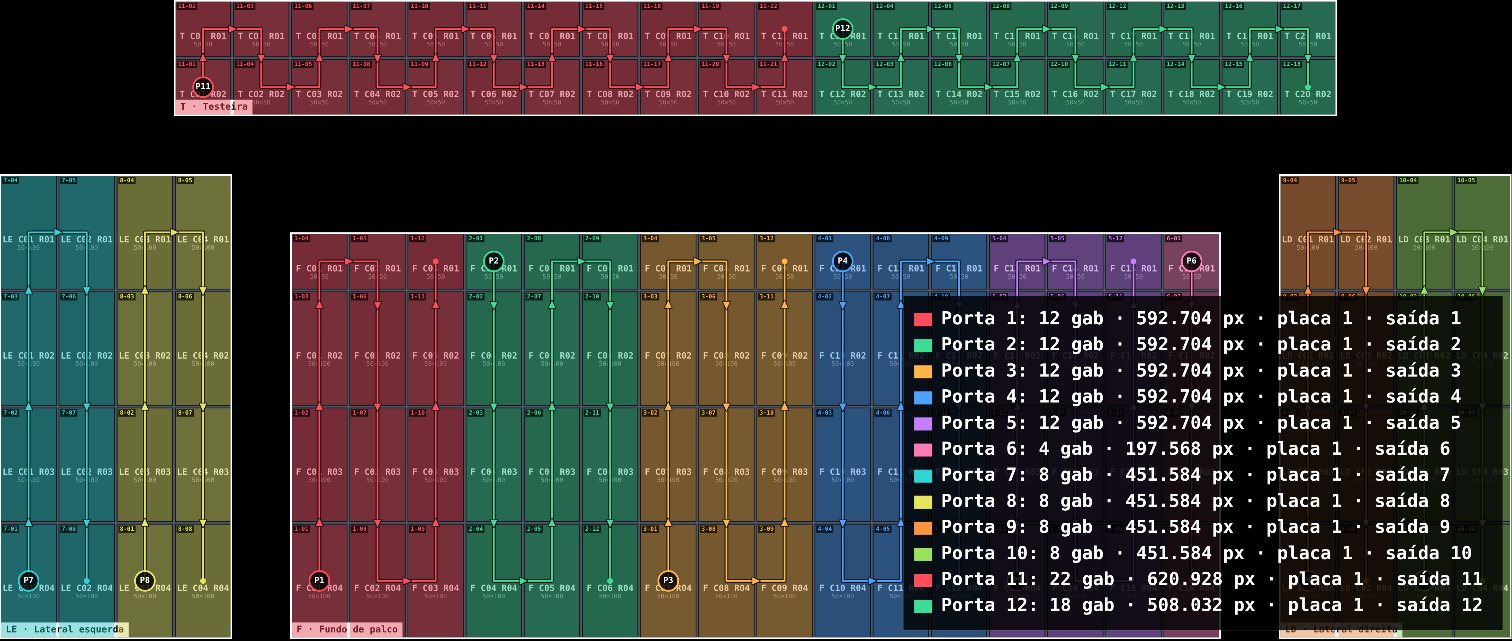Viewport: 1512px width, 641px height.
Task: Click the P2 port marker in the green section
Action: point(493,262)
